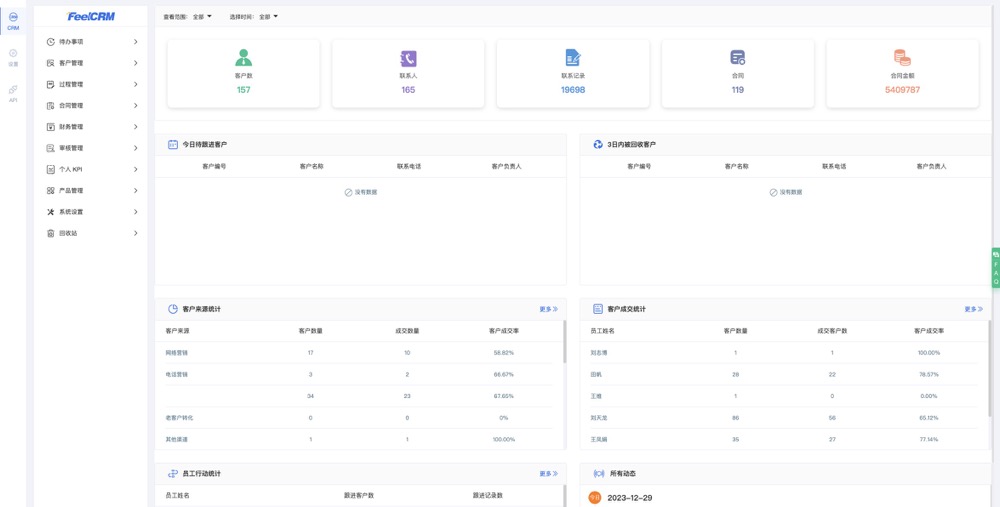
Task: Click the 系统设置 tools icon in sidebar
Action: click(51, 212)
